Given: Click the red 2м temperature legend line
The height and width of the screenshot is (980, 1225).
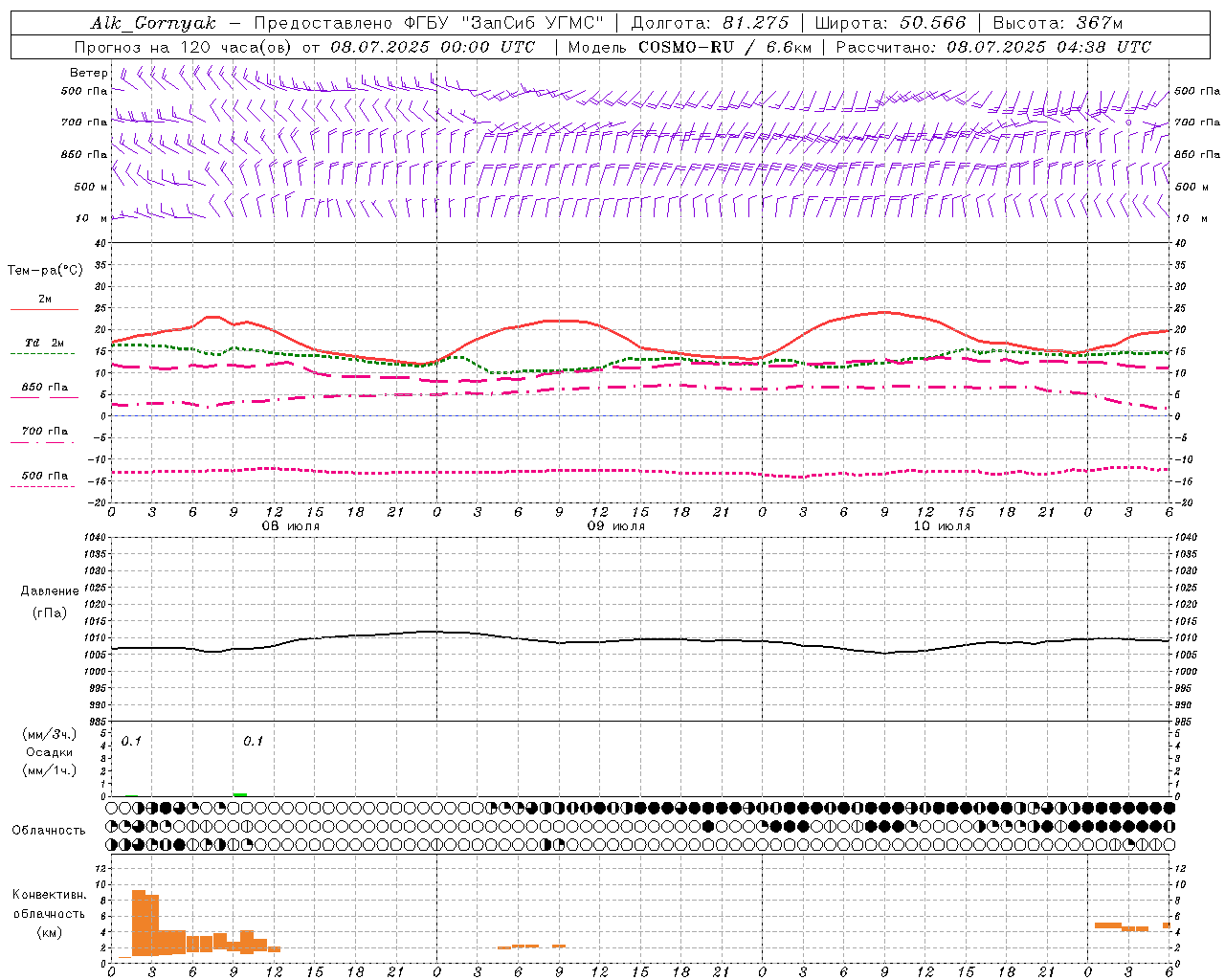Looking at the screenshot, I should 44,309.
